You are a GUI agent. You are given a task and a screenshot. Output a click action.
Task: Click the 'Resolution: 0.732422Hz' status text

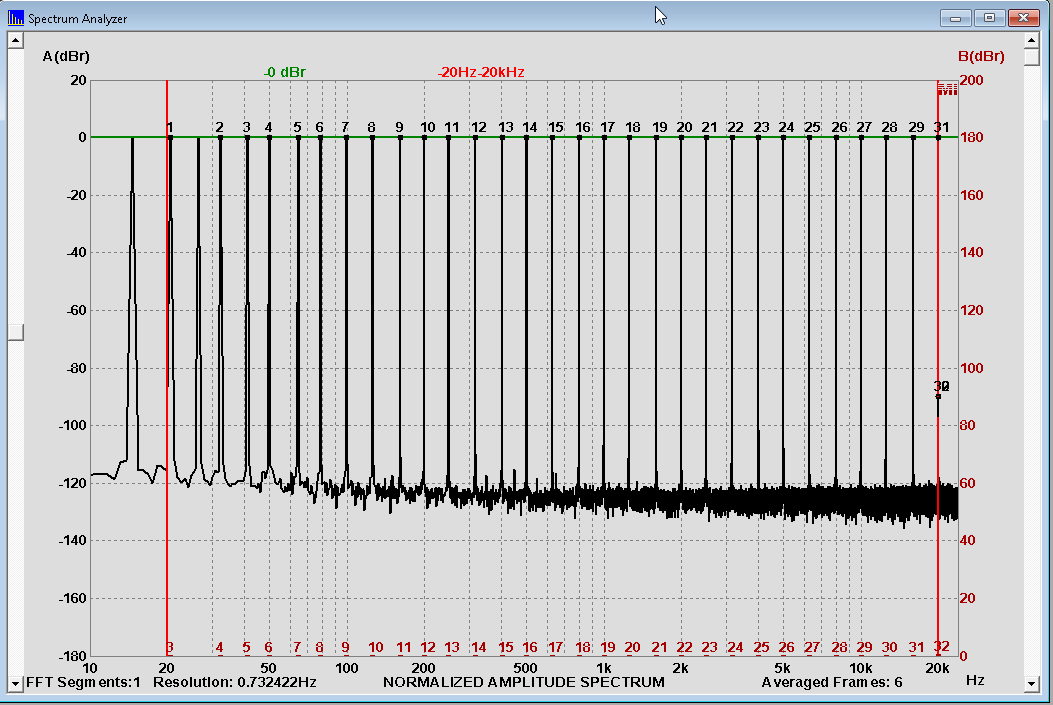click(234, 682)
